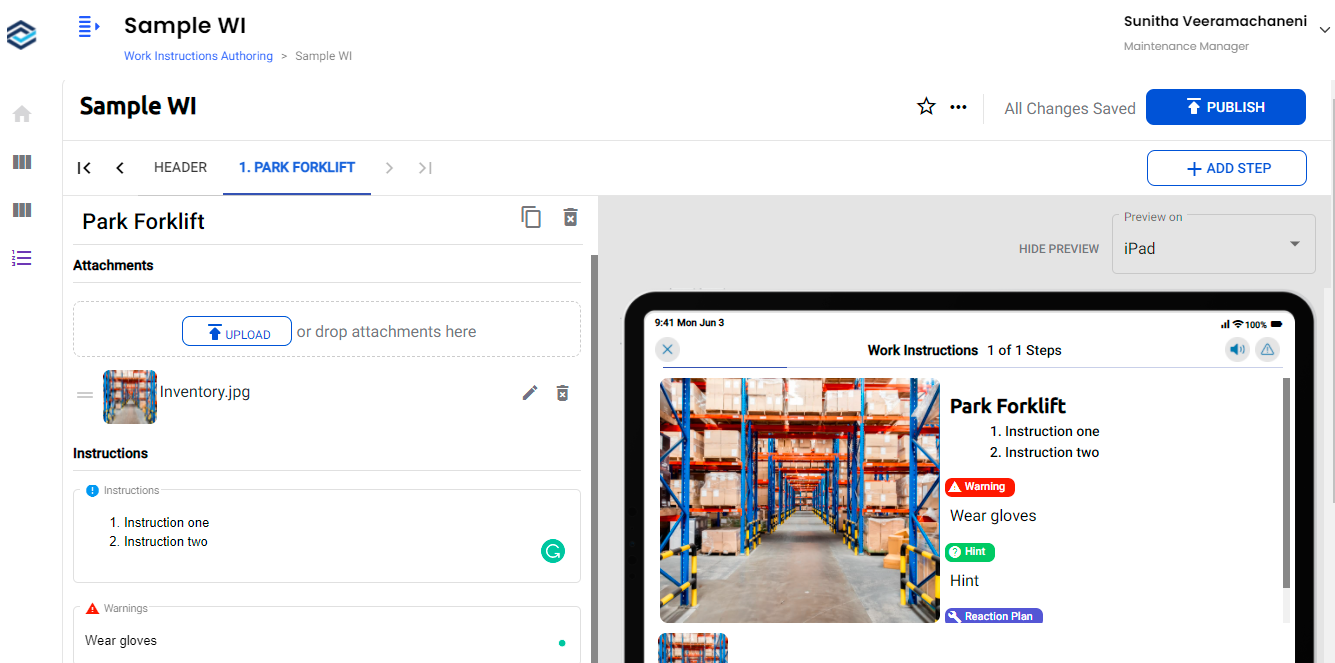Image resolution: width=1335 pixels, height=663 pixels.
Task: Open the first board icon below Home
Action: pyautogui.click(x=21, y=162)
